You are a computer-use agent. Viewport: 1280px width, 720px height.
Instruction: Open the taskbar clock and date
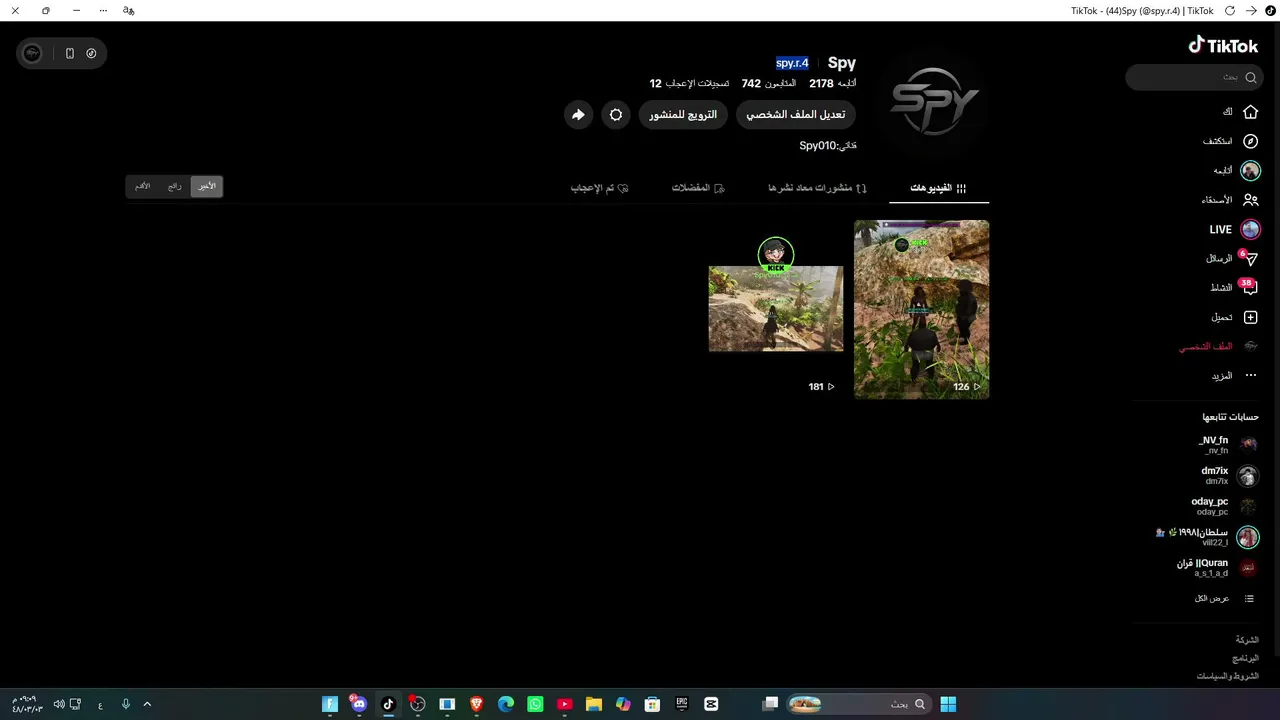26,704
